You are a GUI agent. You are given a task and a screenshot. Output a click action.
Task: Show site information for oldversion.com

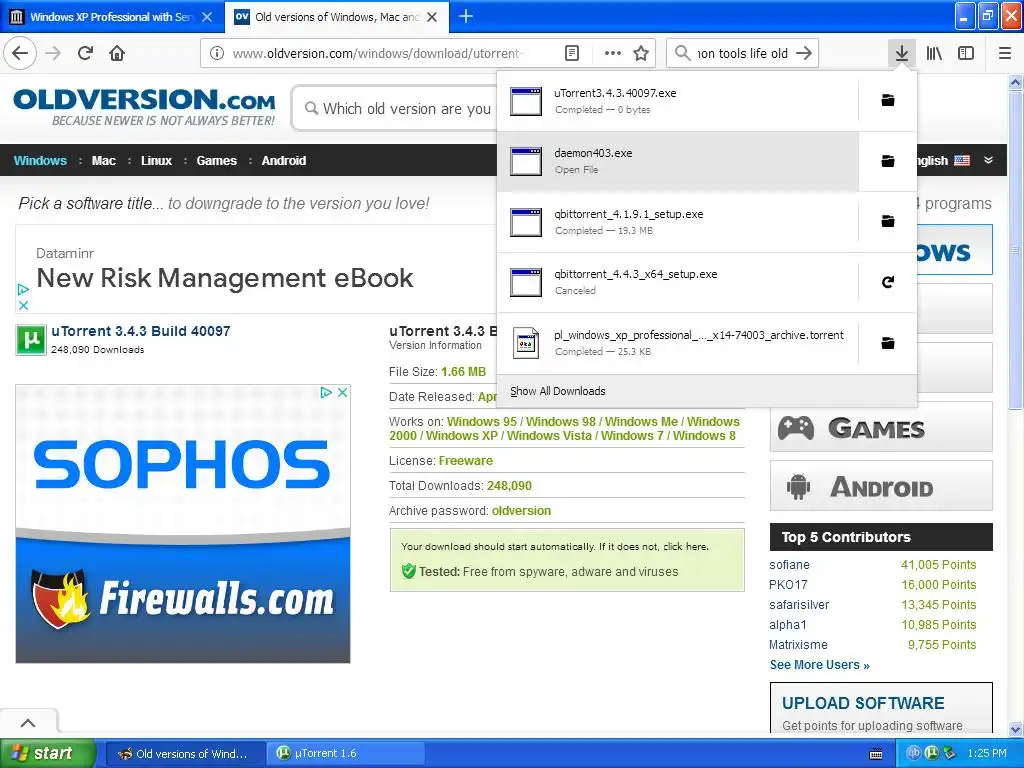point(217,53)
